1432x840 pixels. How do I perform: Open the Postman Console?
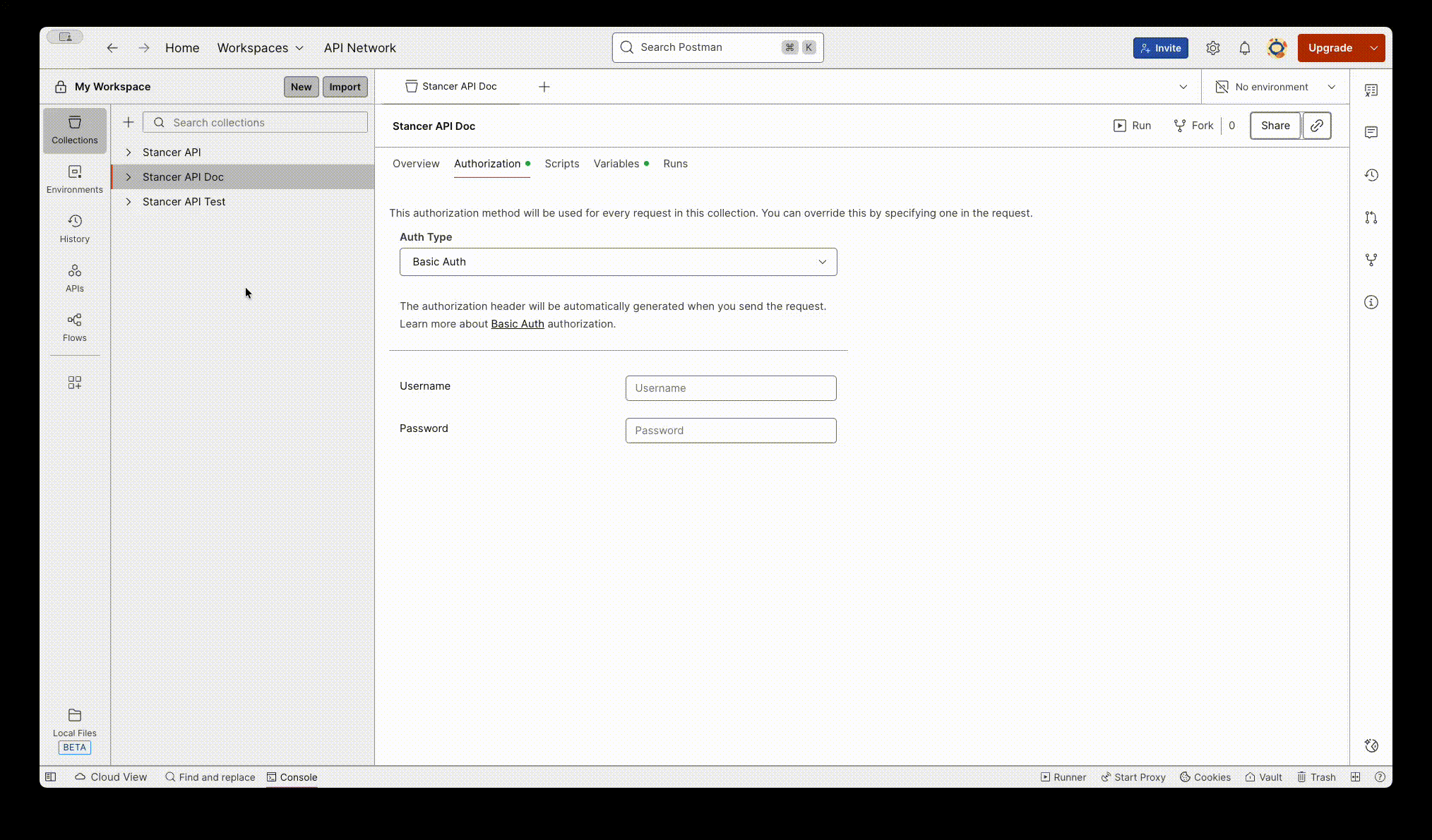(x=292, y=776)
